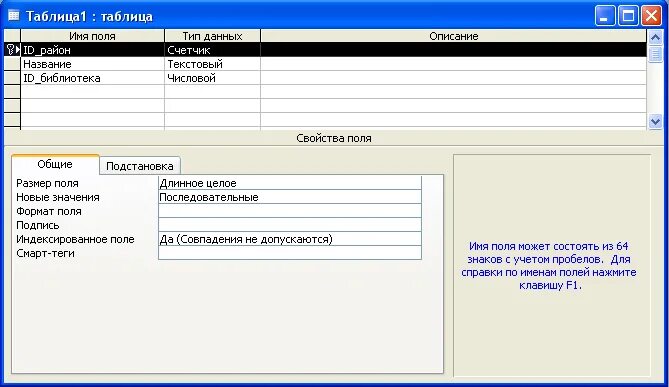Select the primary key row selector for ID_район
This screenshot has width=669, height=387.
(x=12, y=50)
